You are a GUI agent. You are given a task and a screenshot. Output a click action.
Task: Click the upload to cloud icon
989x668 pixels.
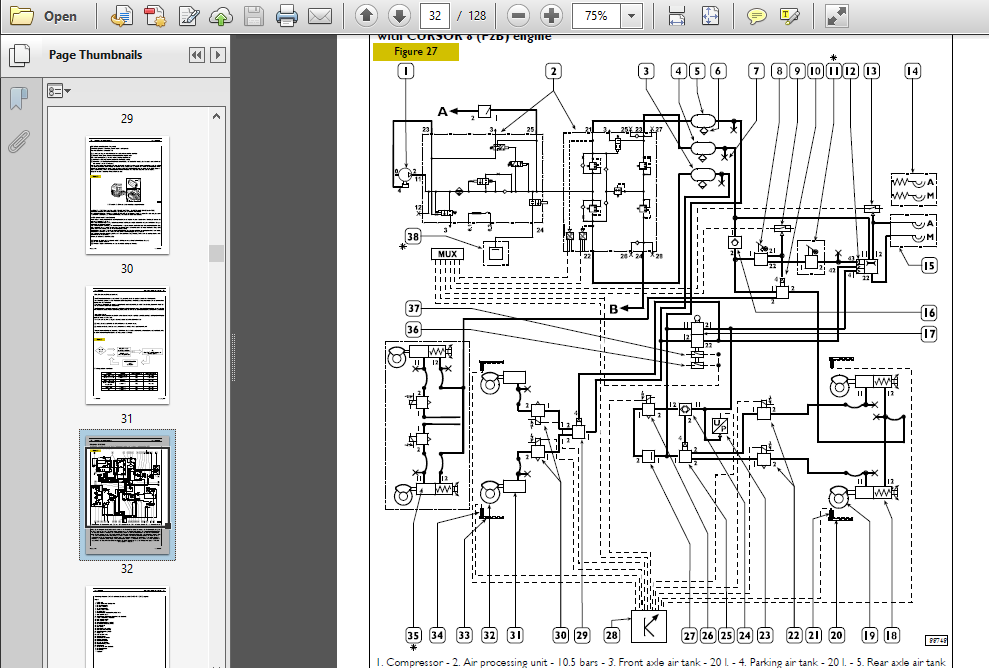pyautogui.click(x=221, y=16)
